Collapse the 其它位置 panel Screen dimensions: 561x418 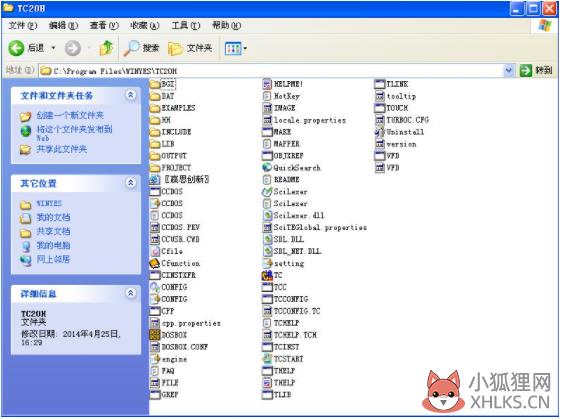tap(131, 183)
